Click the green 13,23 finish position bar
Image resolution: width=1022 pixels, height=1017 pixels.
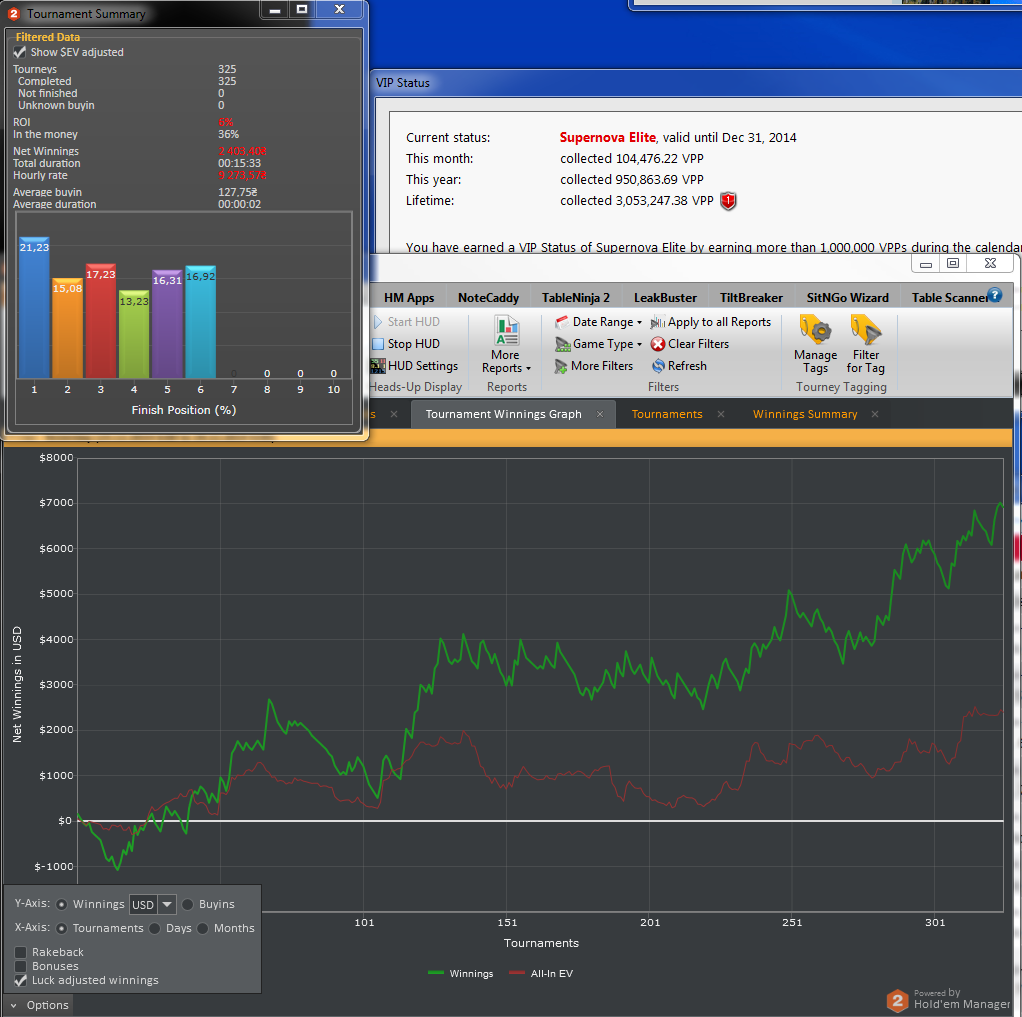tap(134, 334)
